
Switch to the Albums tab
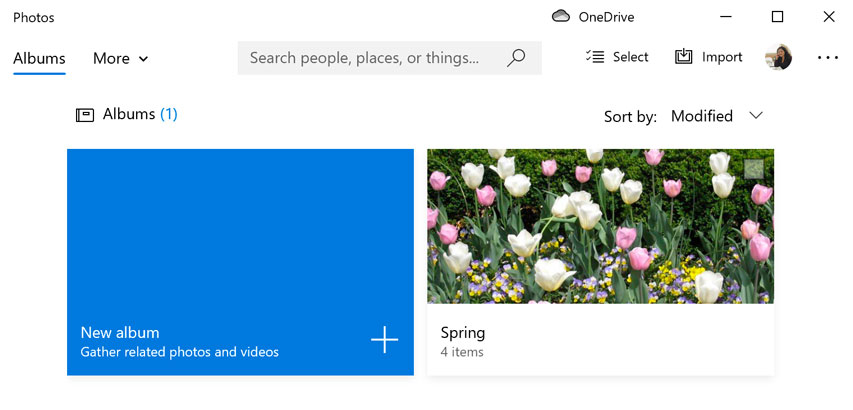tap(39, 58)
